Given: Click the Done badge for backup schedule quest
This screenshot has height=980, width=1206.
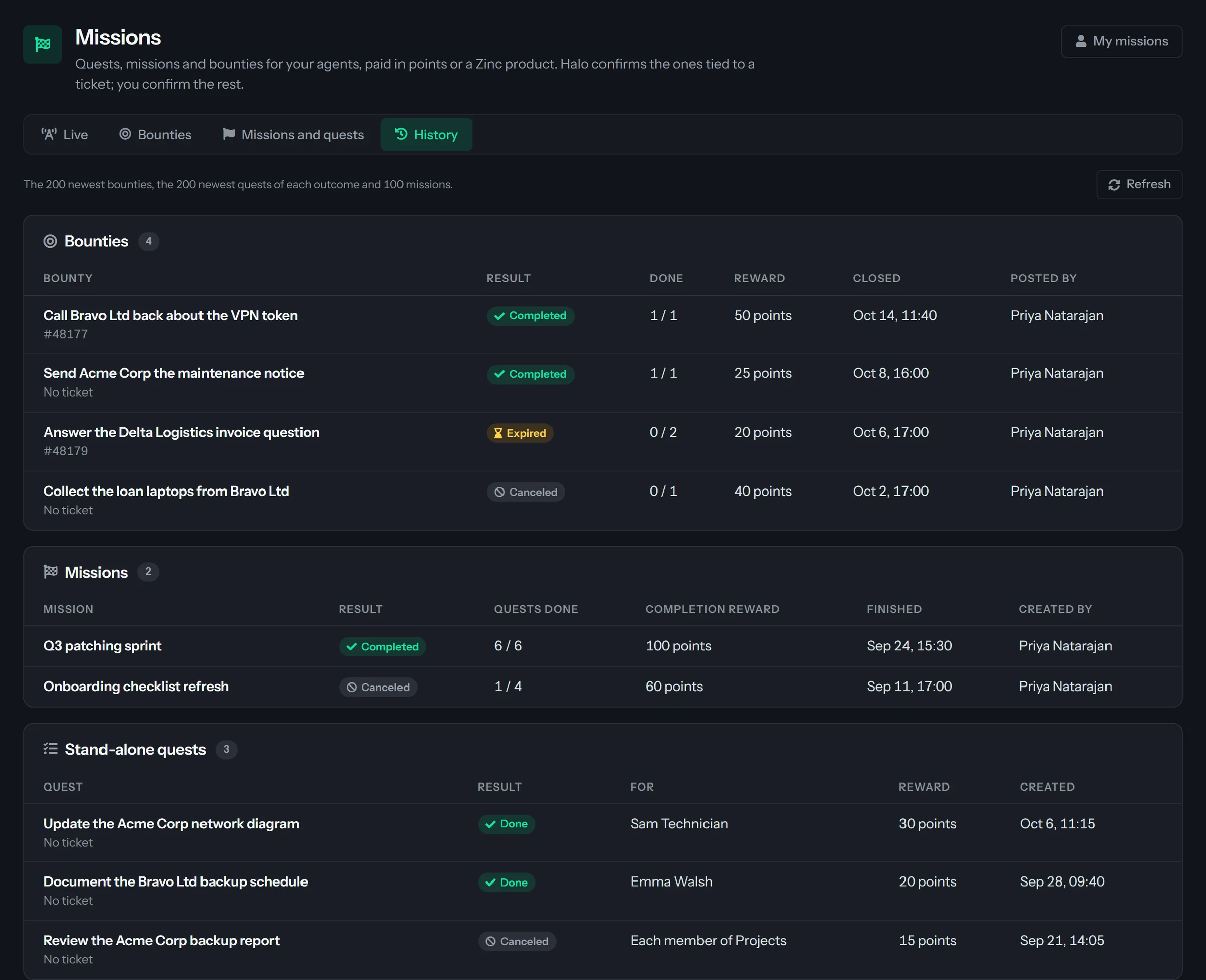Looking at the screenshot, I should (x=507, y=883).
